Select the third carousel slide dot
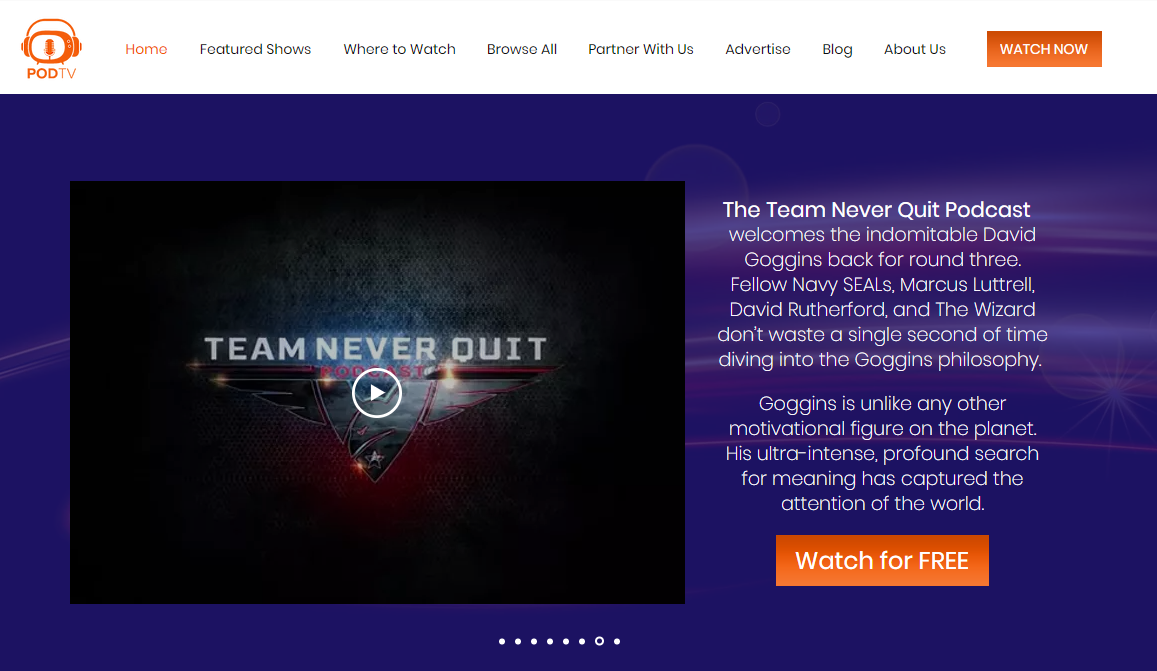 (534, 641)
